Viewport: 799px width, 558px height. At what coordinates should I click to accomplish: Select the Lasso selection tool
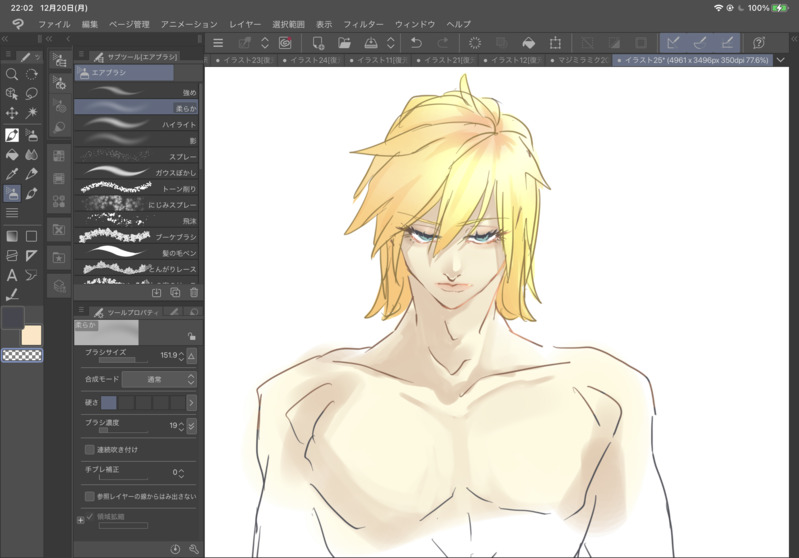[x=32, y=94]
